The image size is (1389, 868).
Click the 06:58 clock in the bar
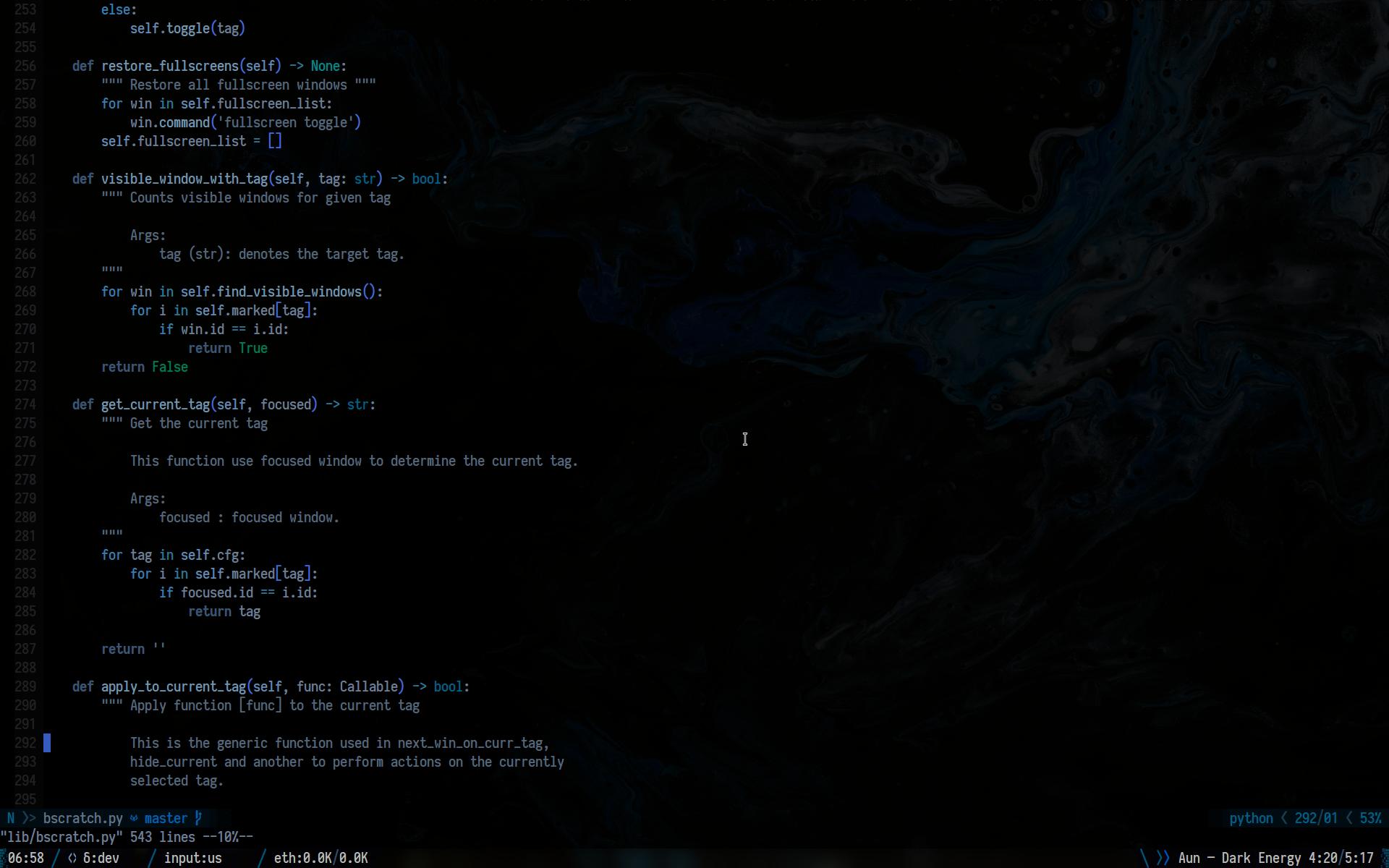pyautogui.click(x=26, y=858)
